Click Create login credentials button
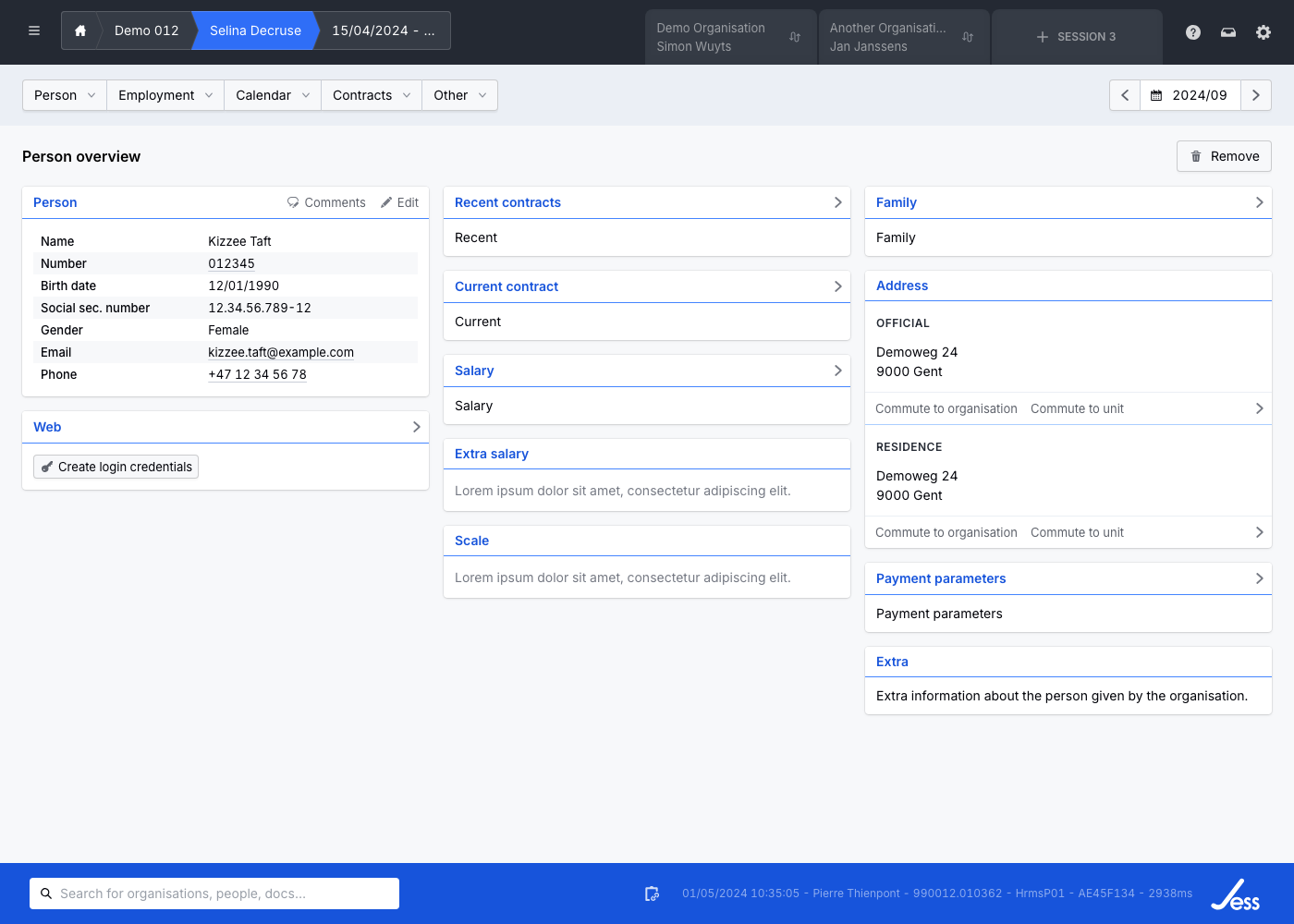The image size is (1294, 924). [116, 467]
